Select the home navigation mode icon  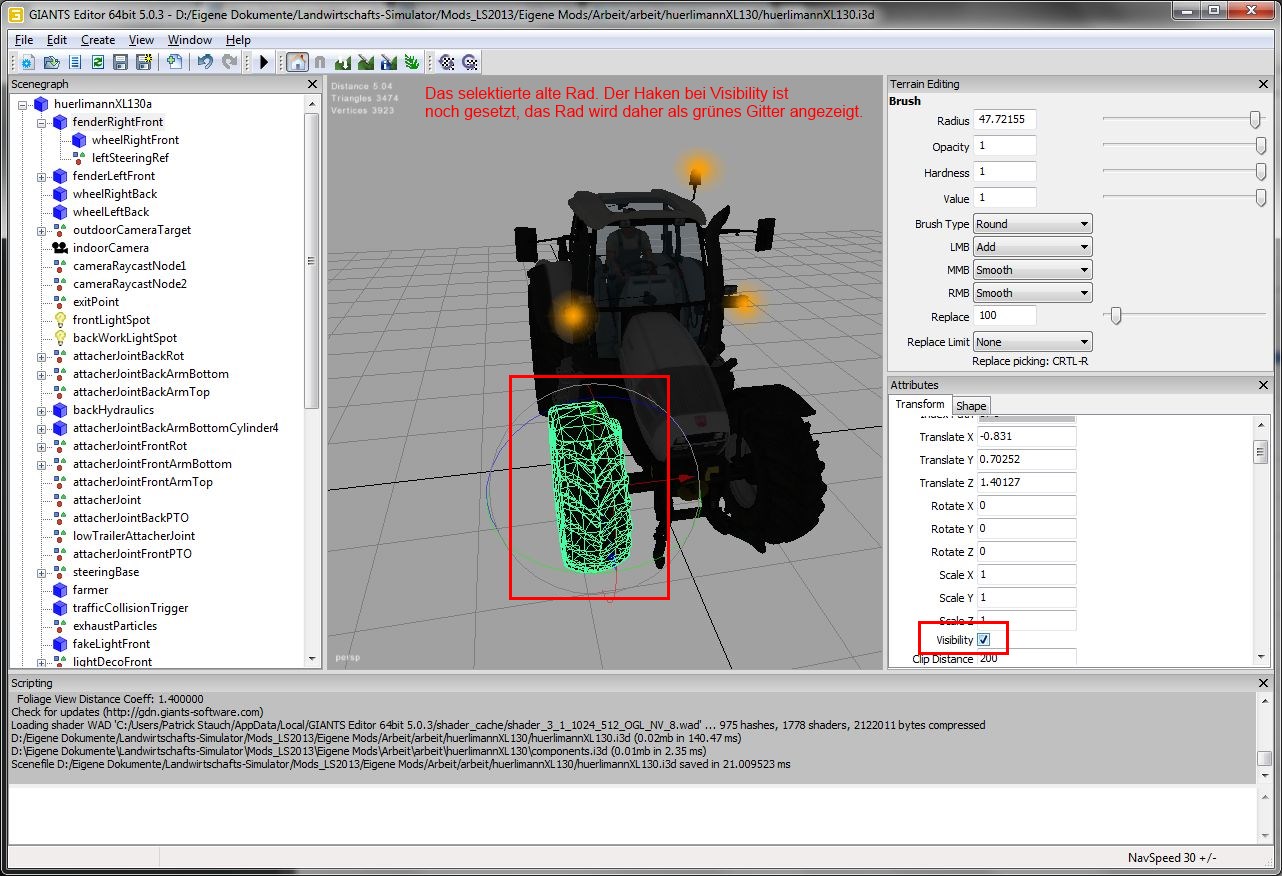(297, 62)
